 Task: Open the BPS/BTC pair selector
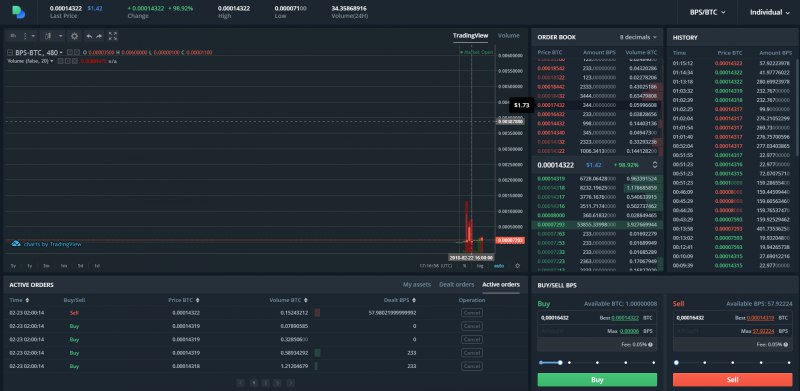[x=707, y=12]
